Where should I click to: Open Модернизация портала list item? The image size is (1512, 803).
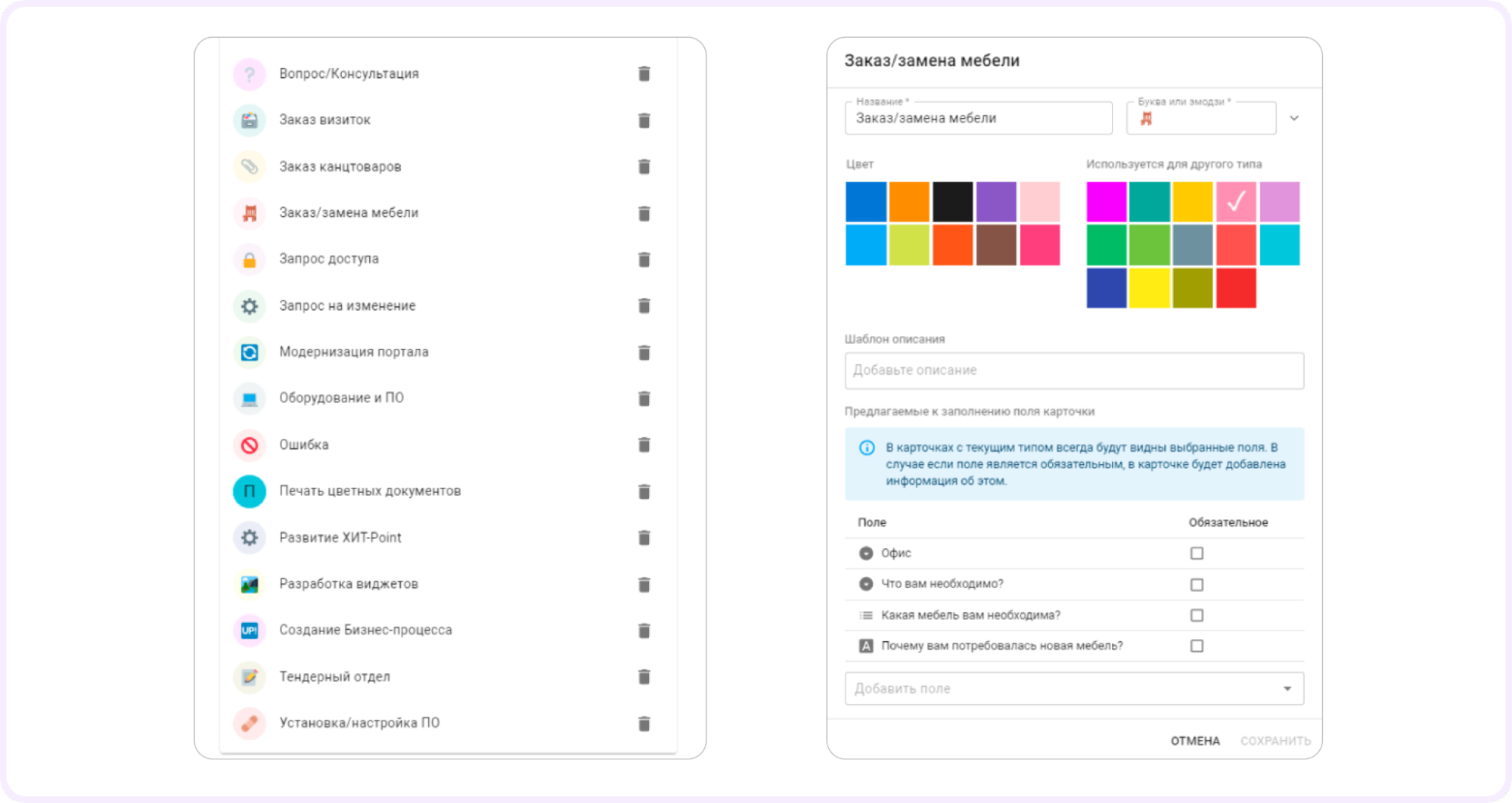(x=353, y=352)
